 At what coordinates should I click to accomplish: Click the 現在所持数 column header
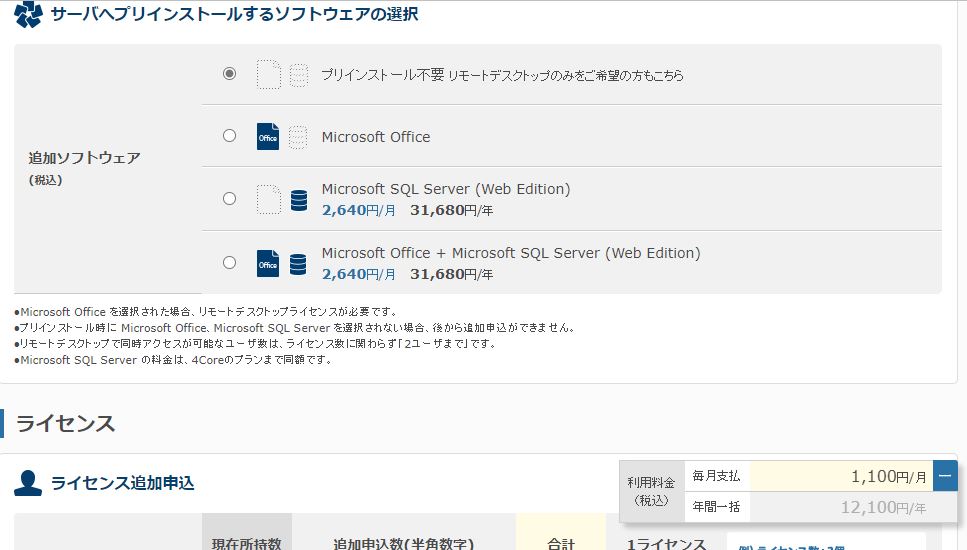247,543
